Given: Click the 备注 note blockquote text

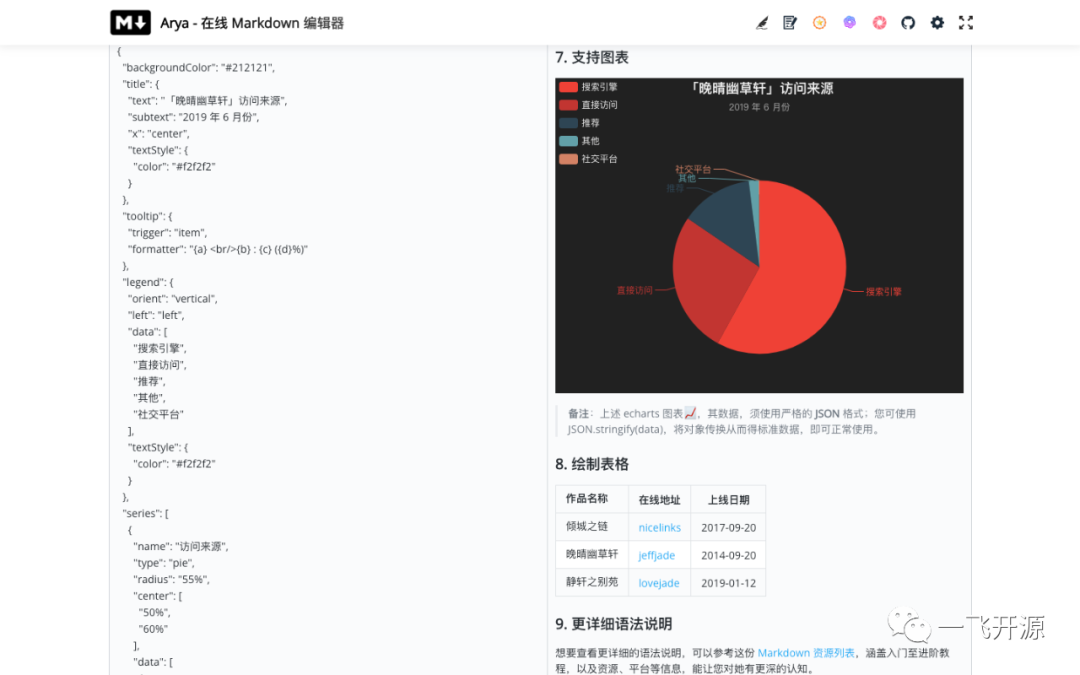Looking at the screenshot, I should tap(741, 421).
